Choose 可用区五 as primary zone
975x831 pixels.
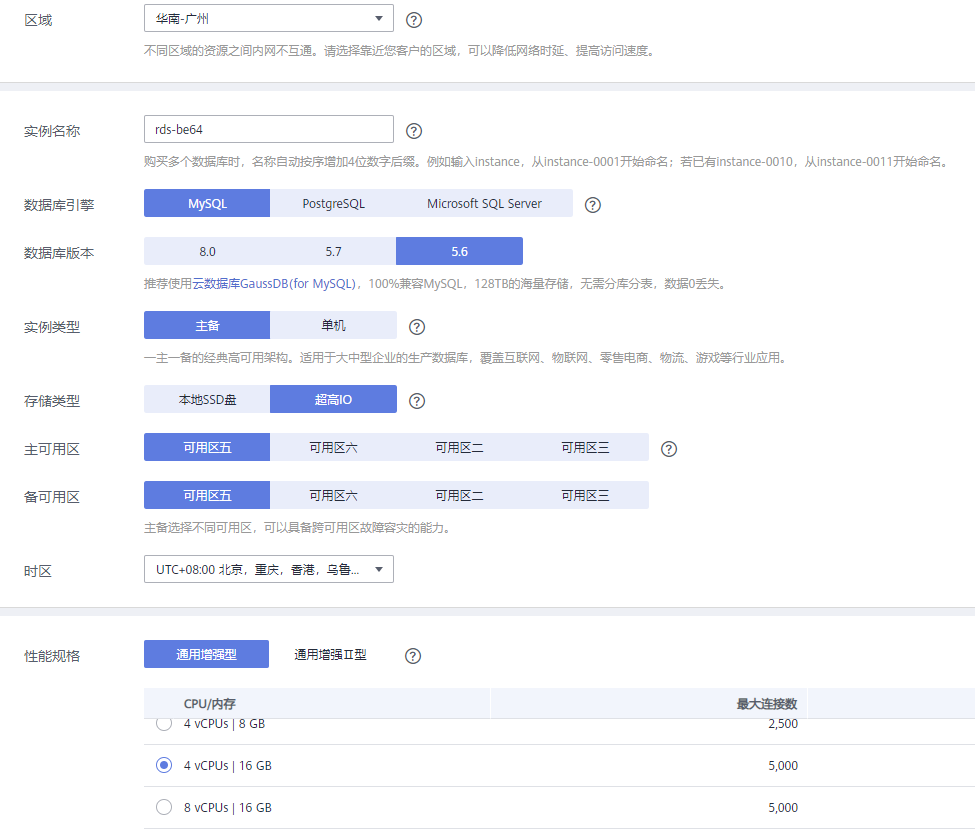207,447
